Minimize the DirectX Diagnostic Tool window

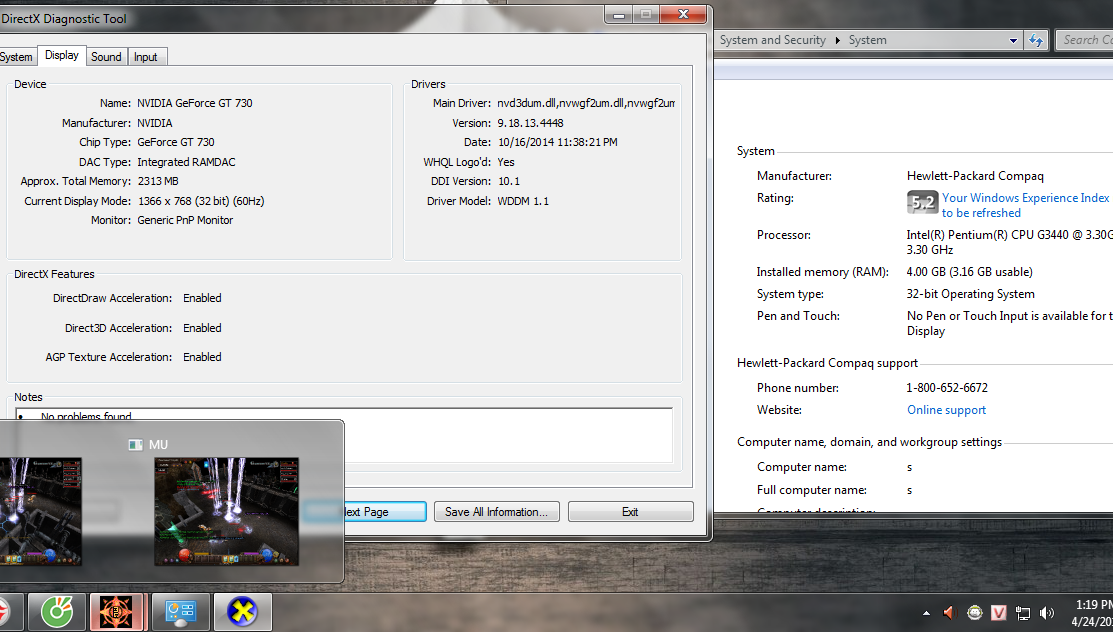619,14
